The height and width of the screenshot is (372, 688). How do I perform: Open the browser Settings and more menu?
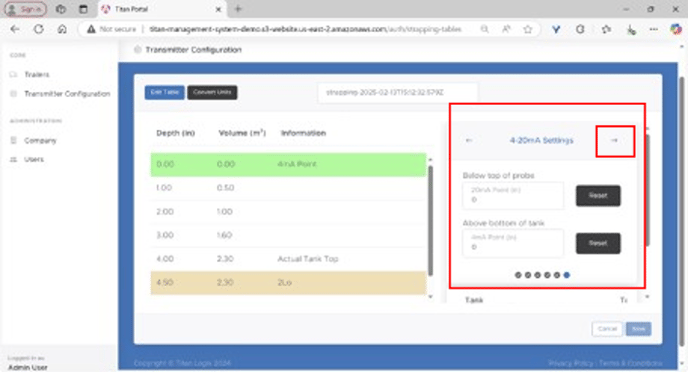(x=654, y=29)
